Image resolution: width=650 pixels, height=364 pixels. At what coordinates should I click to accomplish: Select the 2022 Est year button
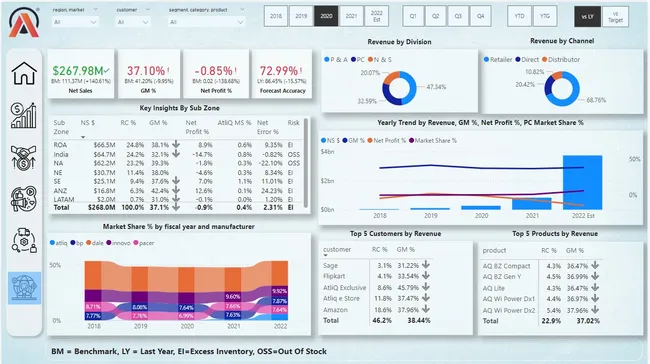[376, 16]
